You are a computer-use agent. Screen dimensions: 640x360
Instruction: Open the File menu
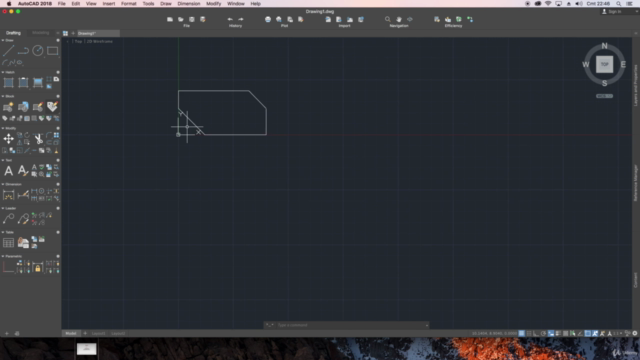[x=62, y=4]
